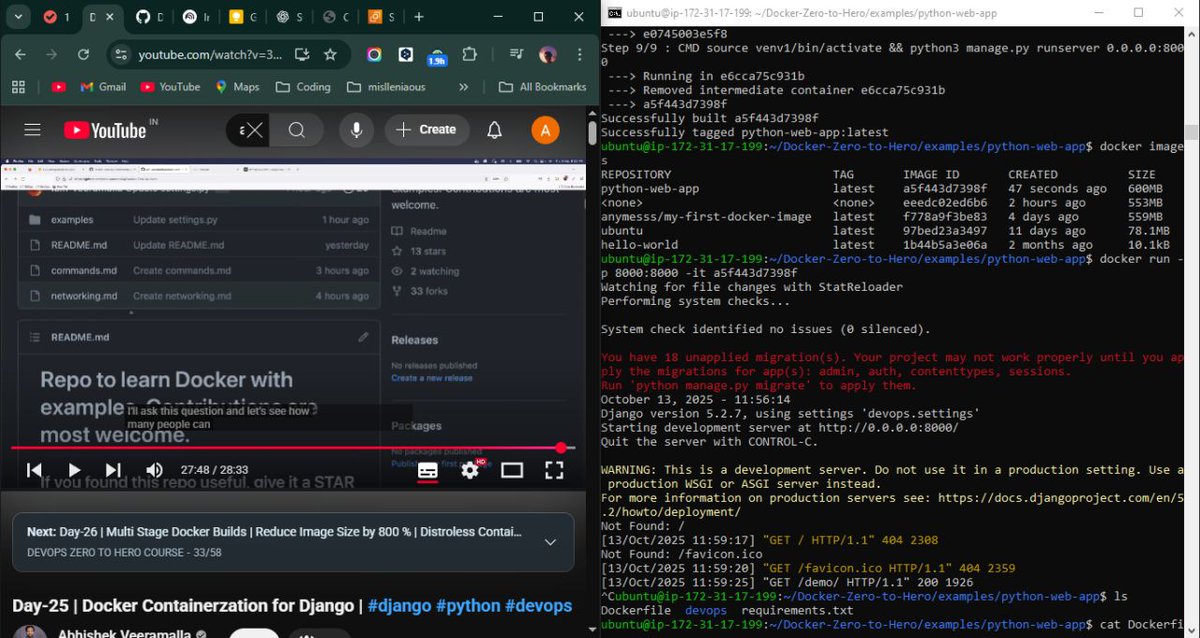Show hidden bookmarks with the double chevron
This screenshot has height=638, width=1200.
[x=463, y=87]
